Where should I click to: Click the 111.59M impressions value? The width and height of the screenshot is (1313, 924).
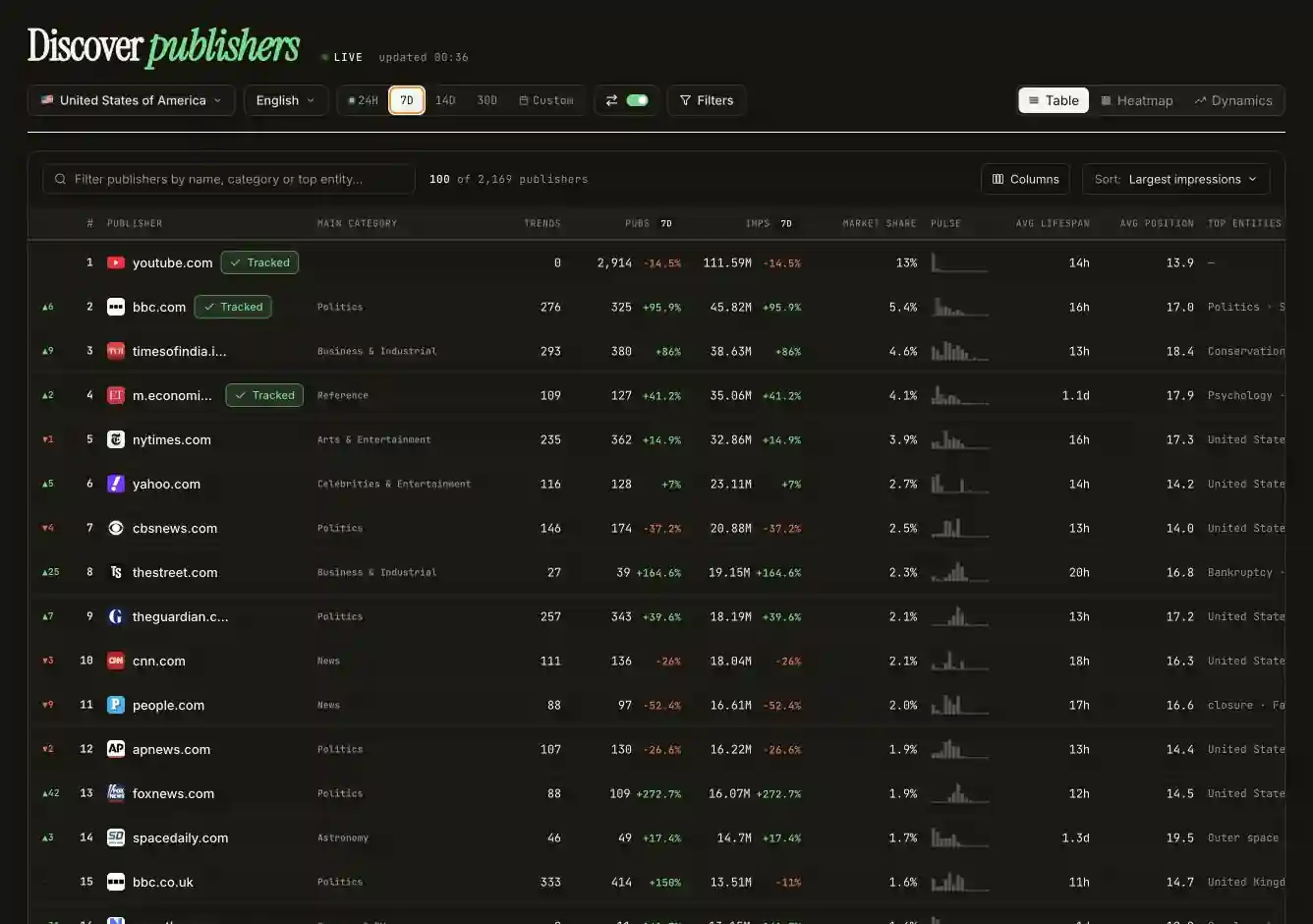click(x=727, y=262)
